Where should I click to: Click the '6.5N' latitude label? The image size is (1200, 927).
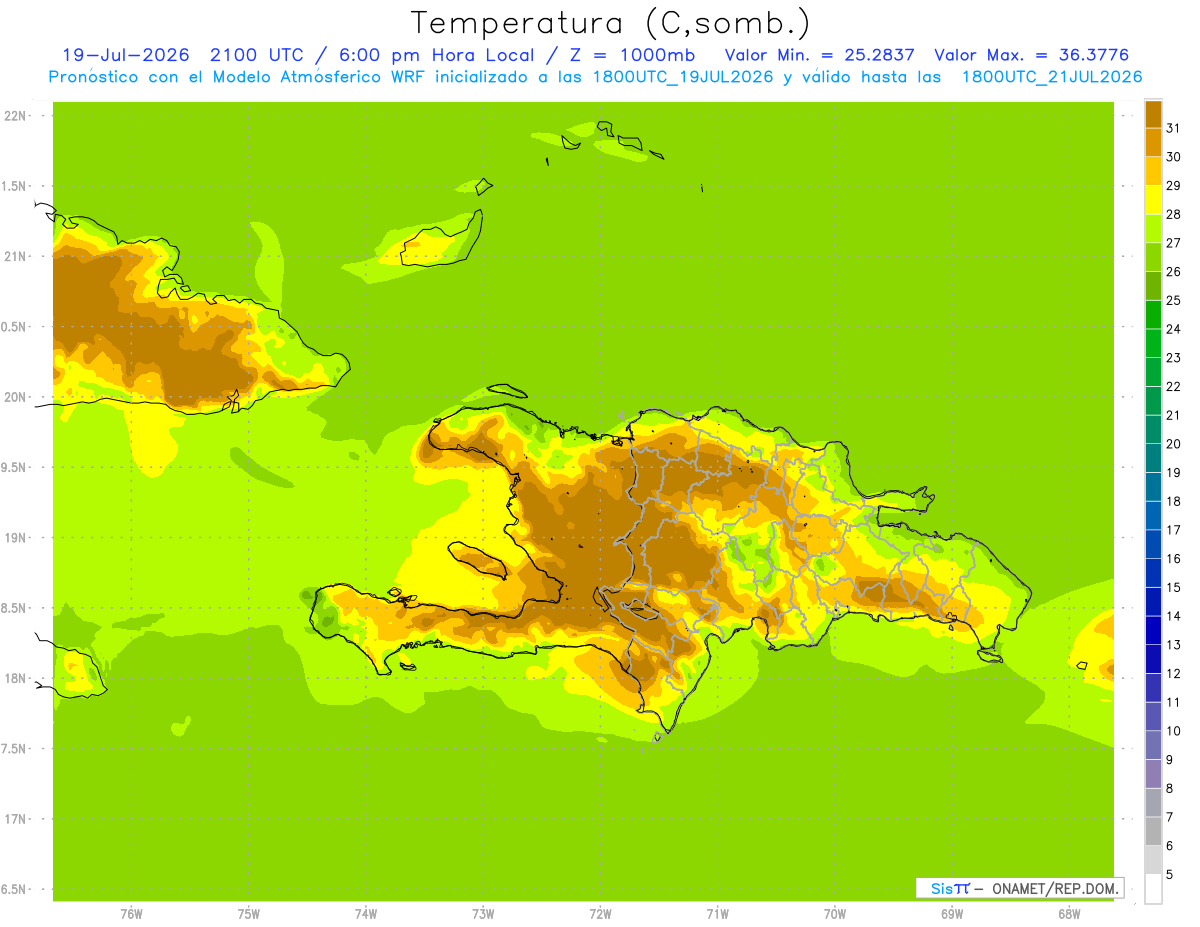[13, 889]
